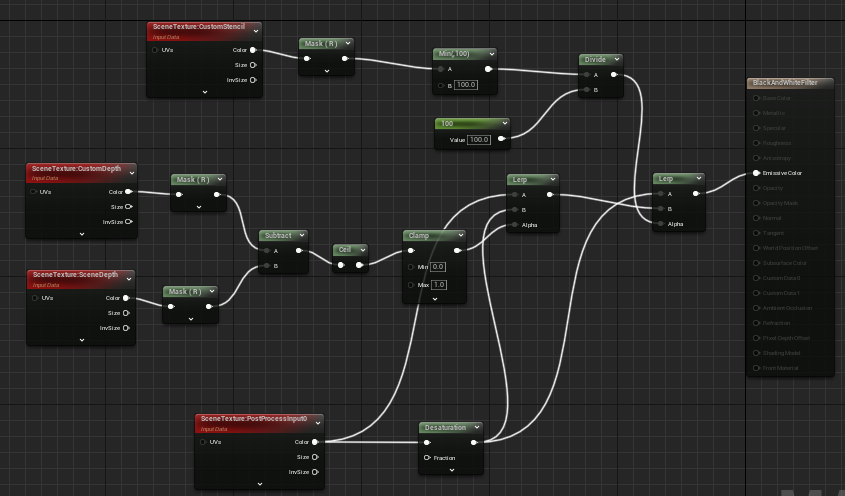Viewport: 845px width, 496px height.
Task: Click the output pin of the Ceil node
Action: (x=359, y=265)
